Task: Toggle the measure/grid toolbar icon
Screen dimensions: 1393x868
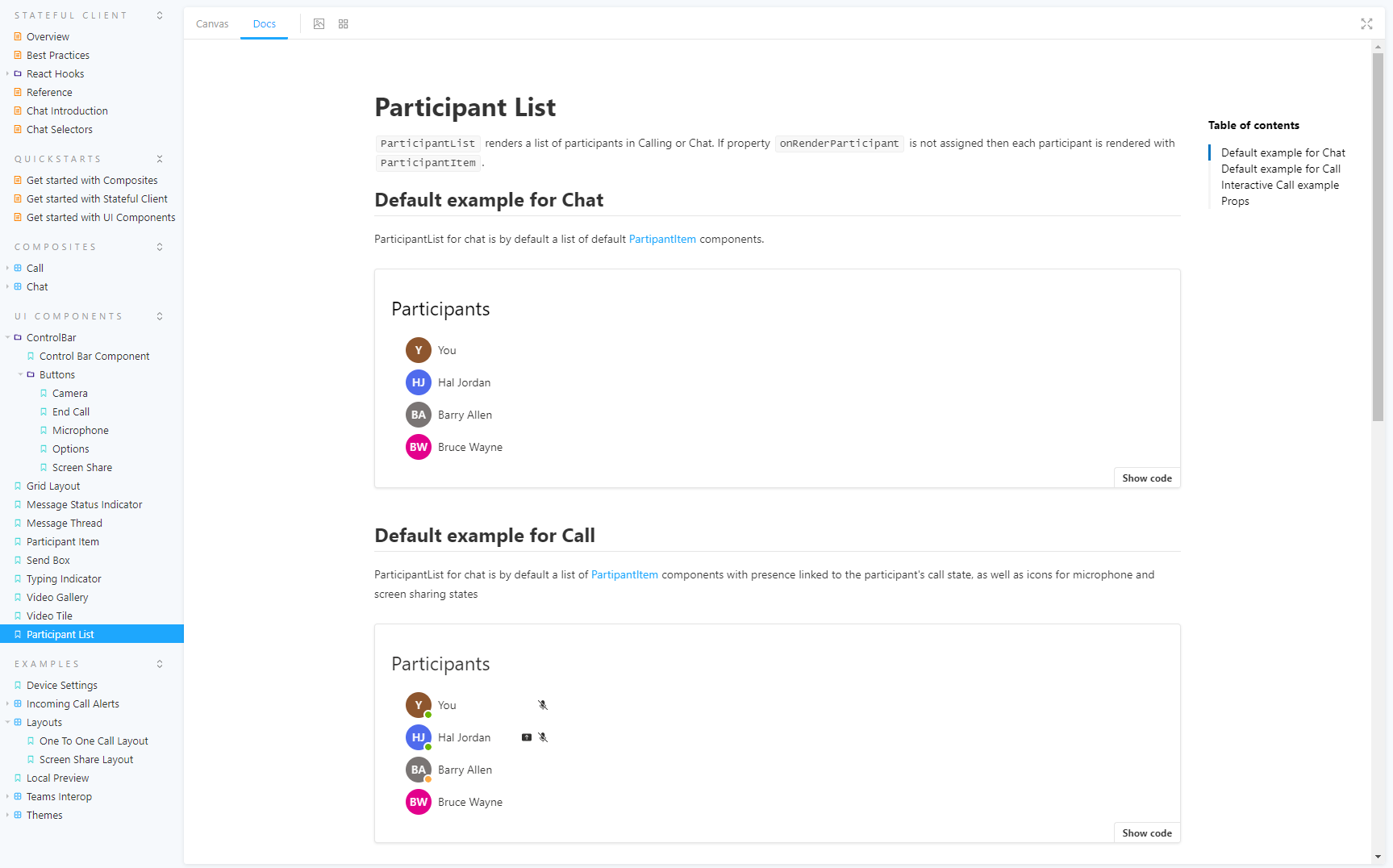Action: pyautogui.click(x=343, y=24)
